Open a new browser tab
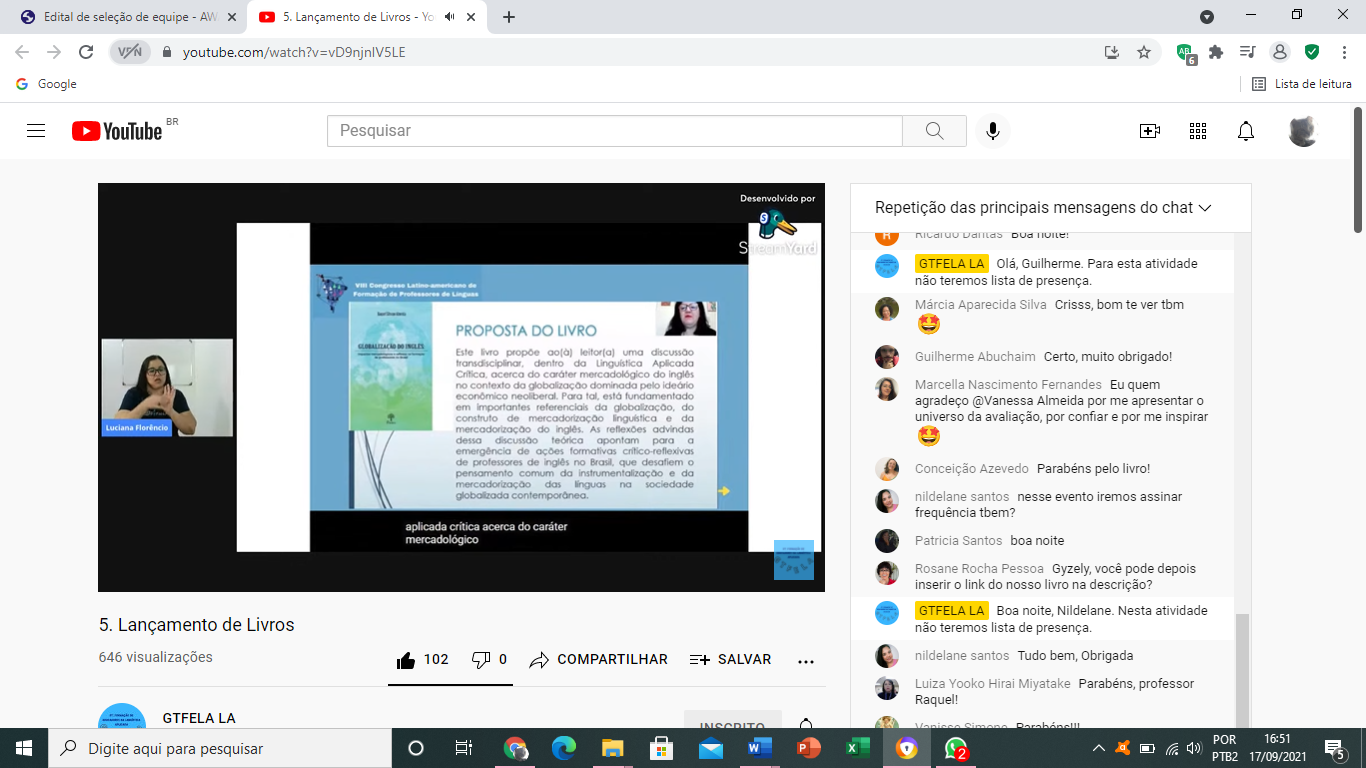Screen dimensions: 1366x768 point(509,17)
